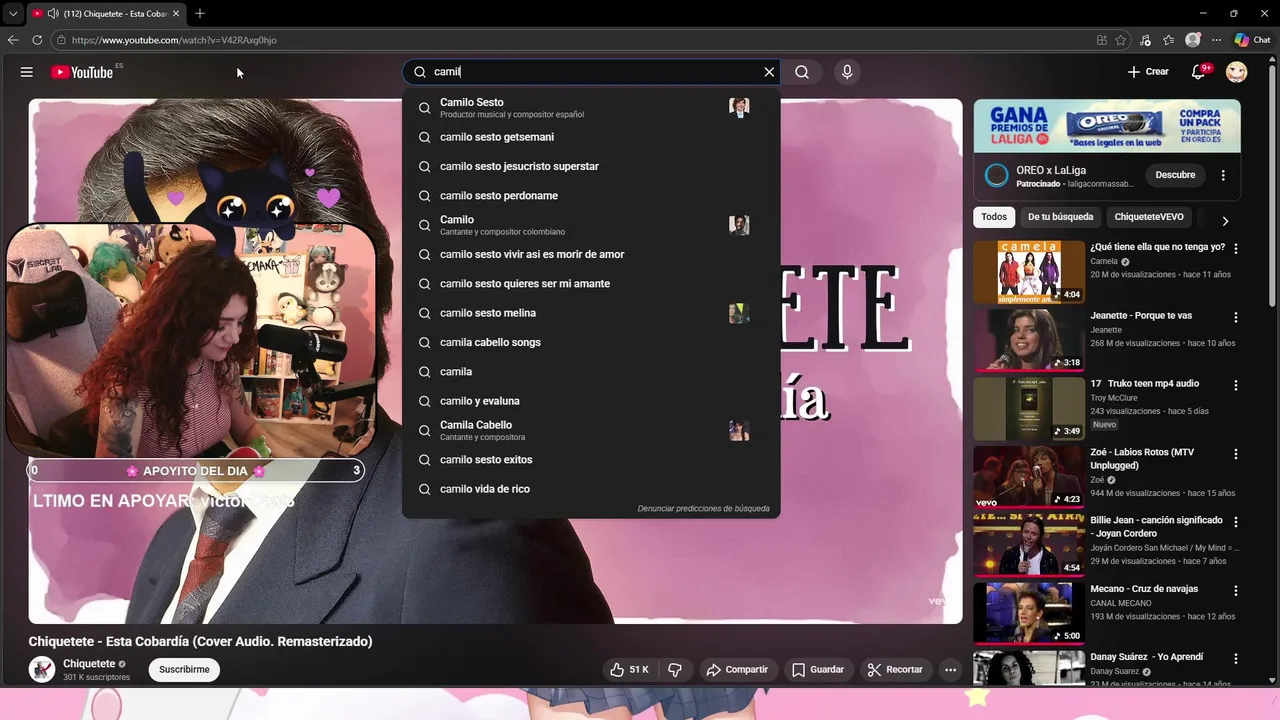Open a new browser tab
Image resolution: width=1280 pixels, height=720 pixels.
(x=200, y=13)
